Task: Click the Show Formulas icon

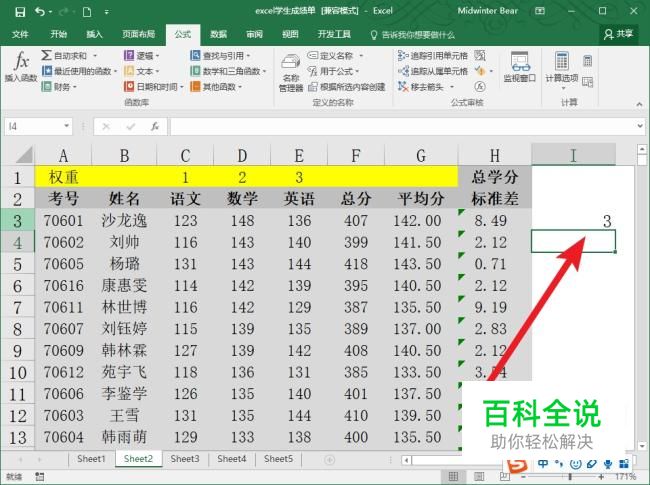Action: [480, 55]
